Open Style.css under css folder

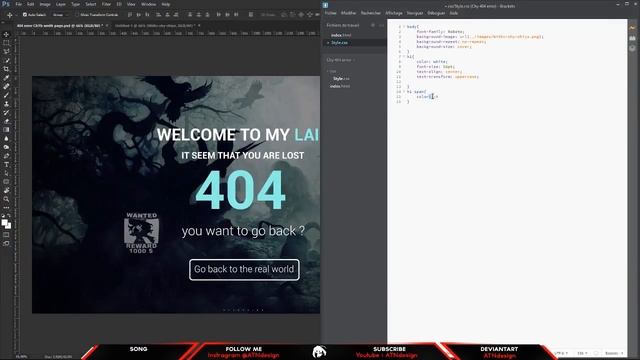[x=341, y=78]
